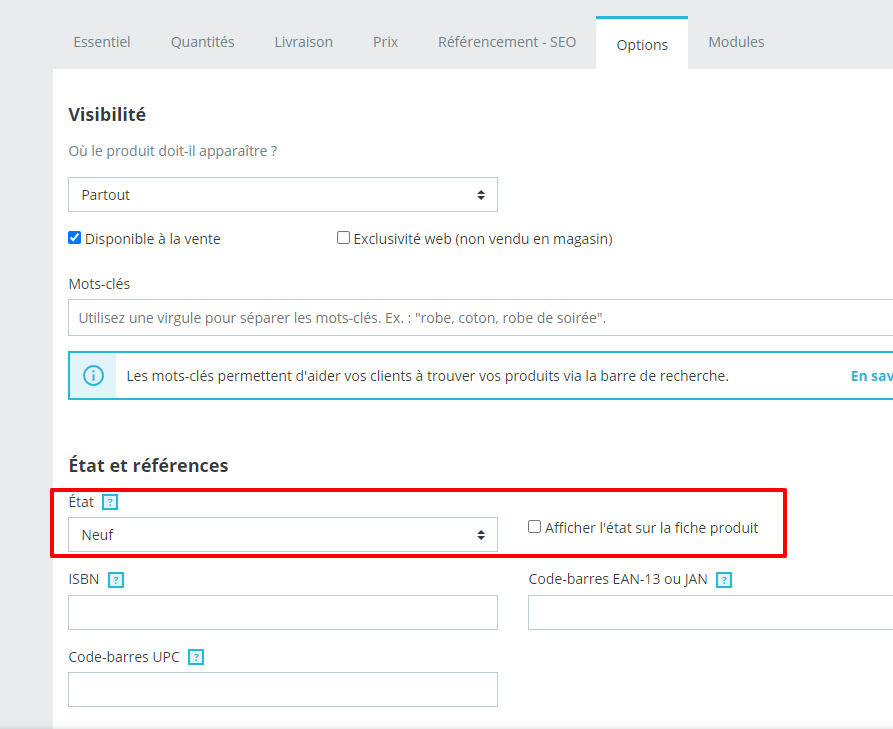Open the Référencement - SEO tab
This screenshot has height=729, width=893.
(x=507, y=42)
